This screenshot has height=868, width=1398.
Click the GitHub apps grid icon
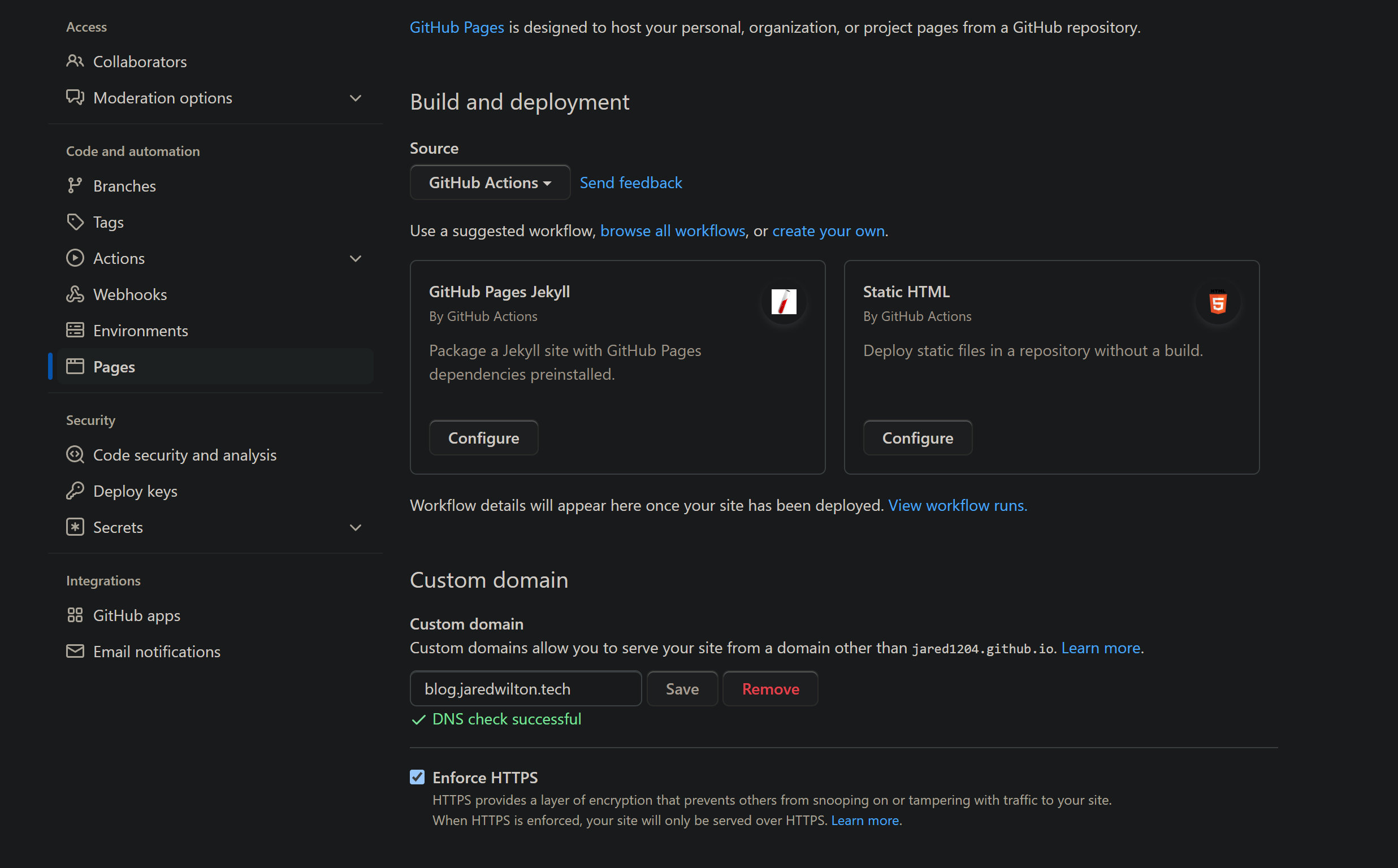click(75, 615)
